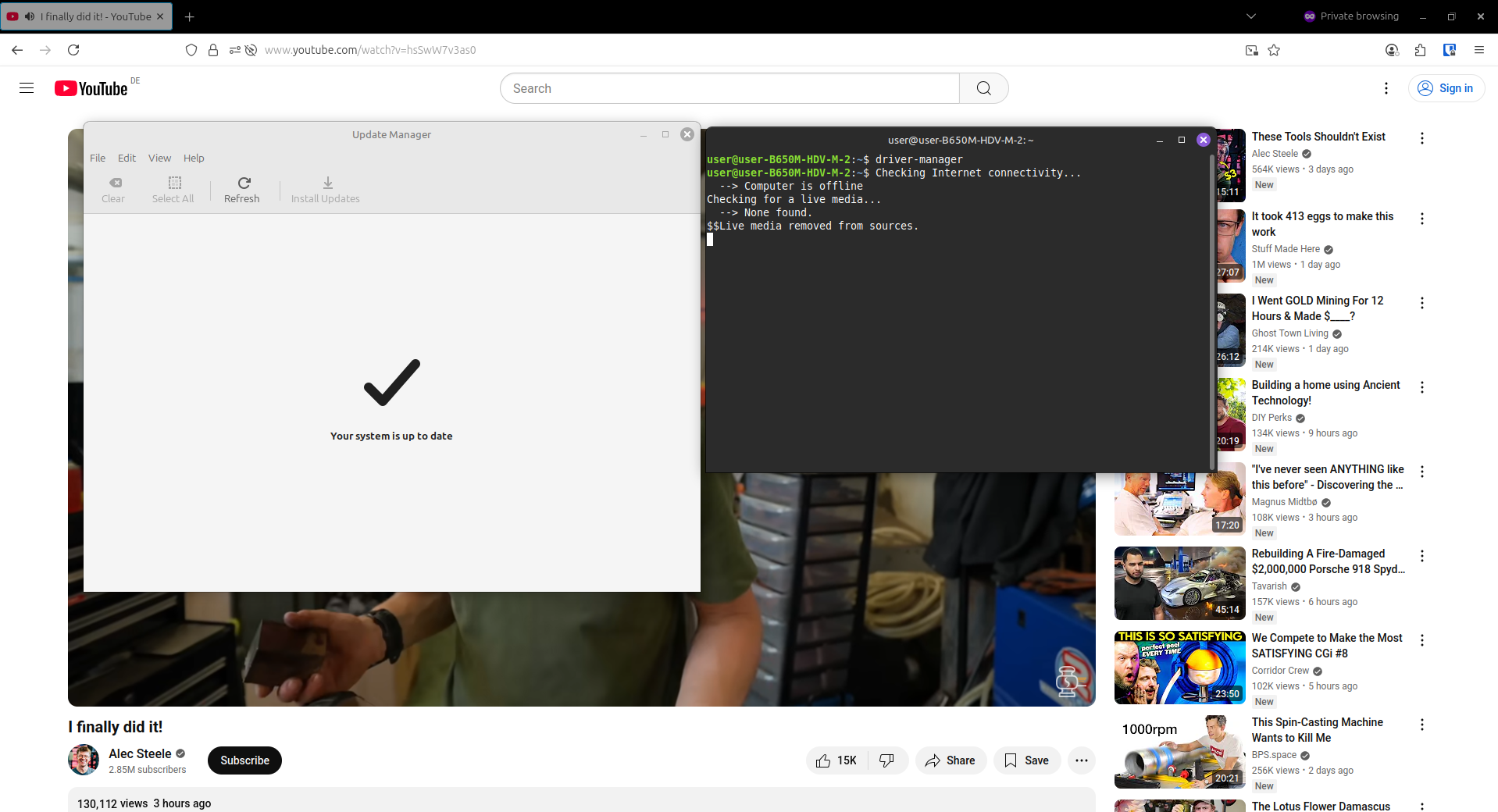
Task: Open the tracking protection shield icon
Action: click(191, 50)
